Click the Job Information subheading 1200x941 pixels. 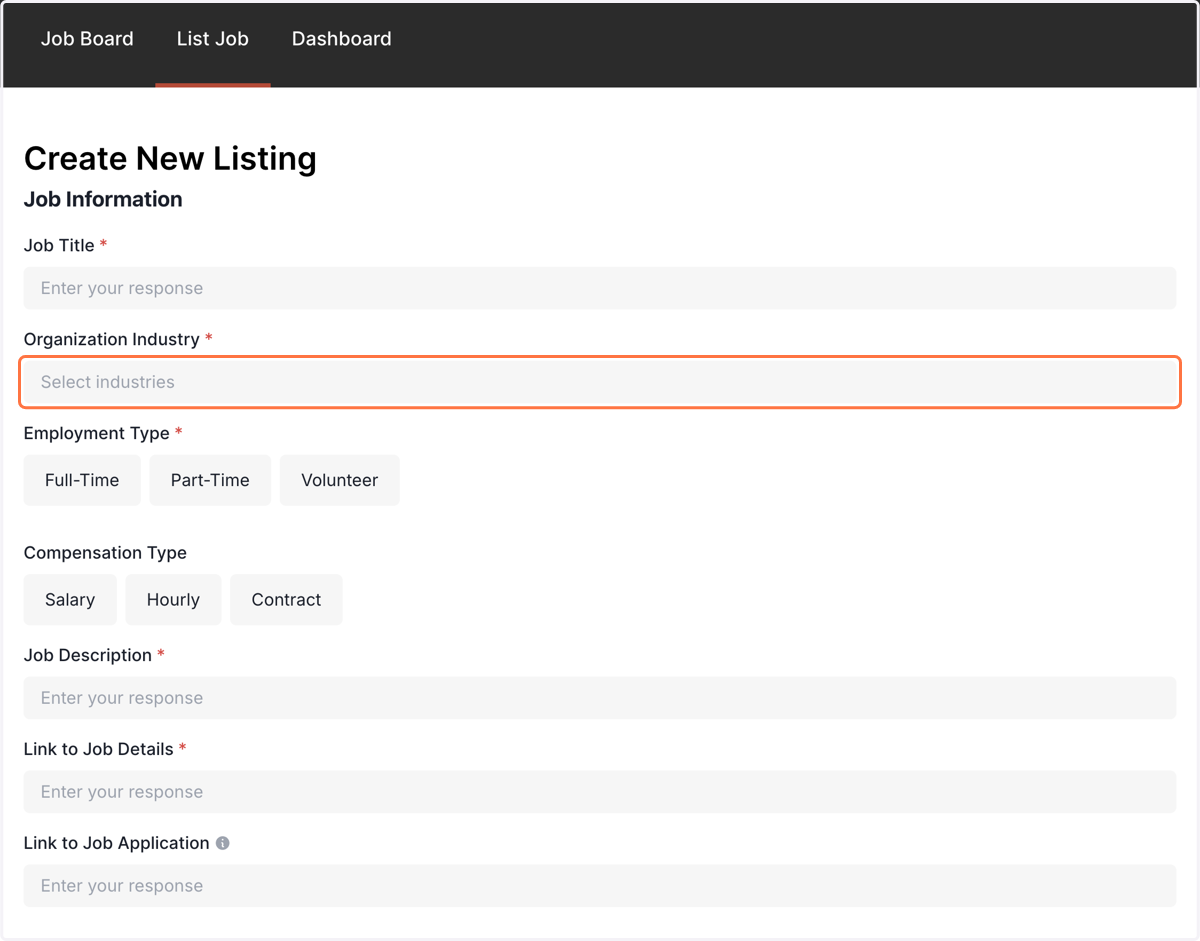pyautogui.click(x=103, y=199)
